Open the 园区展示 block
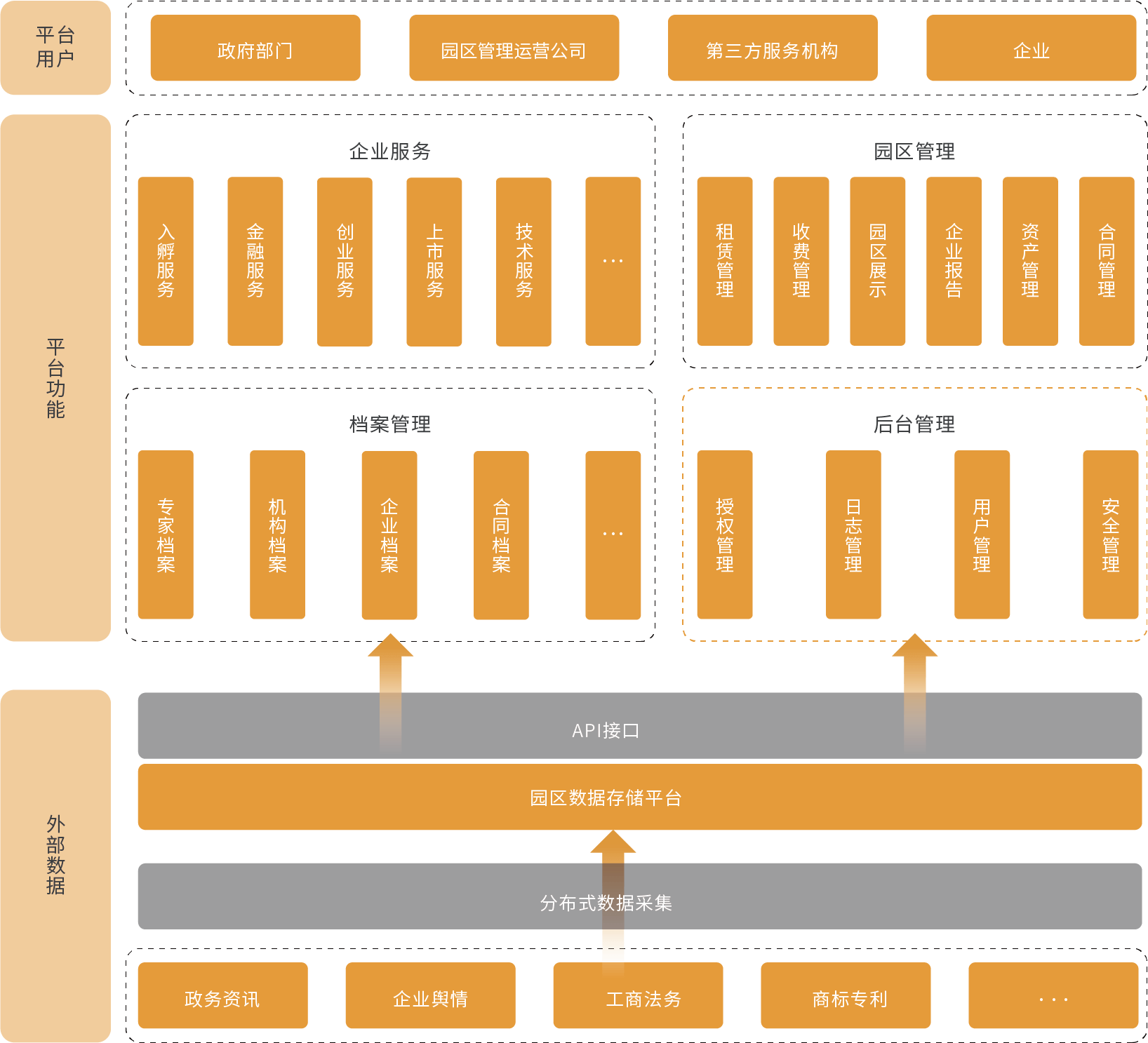This screenshot has height=1043, width=1148. tap(878, 261)
